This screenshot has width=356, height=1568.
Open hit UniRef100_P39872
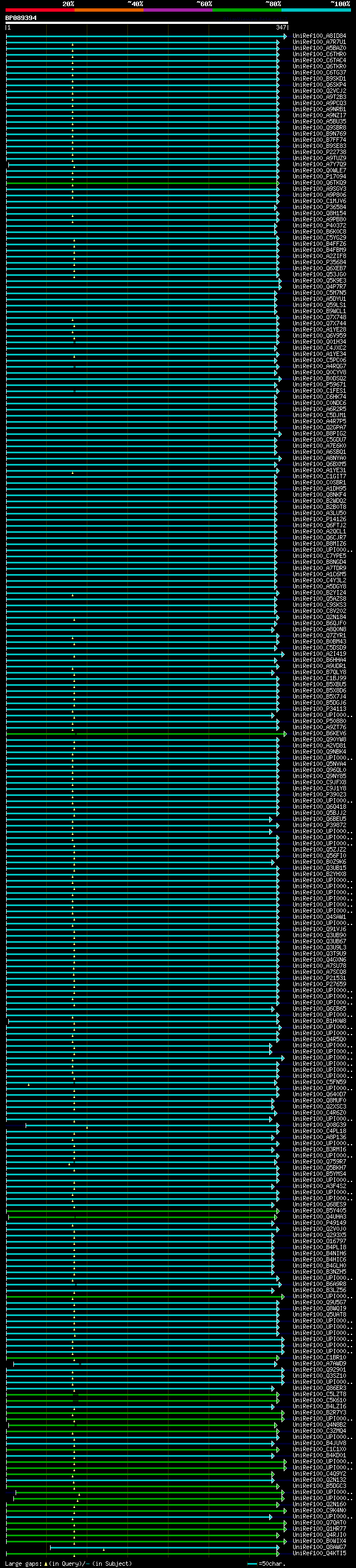click(x=319, y=825)
